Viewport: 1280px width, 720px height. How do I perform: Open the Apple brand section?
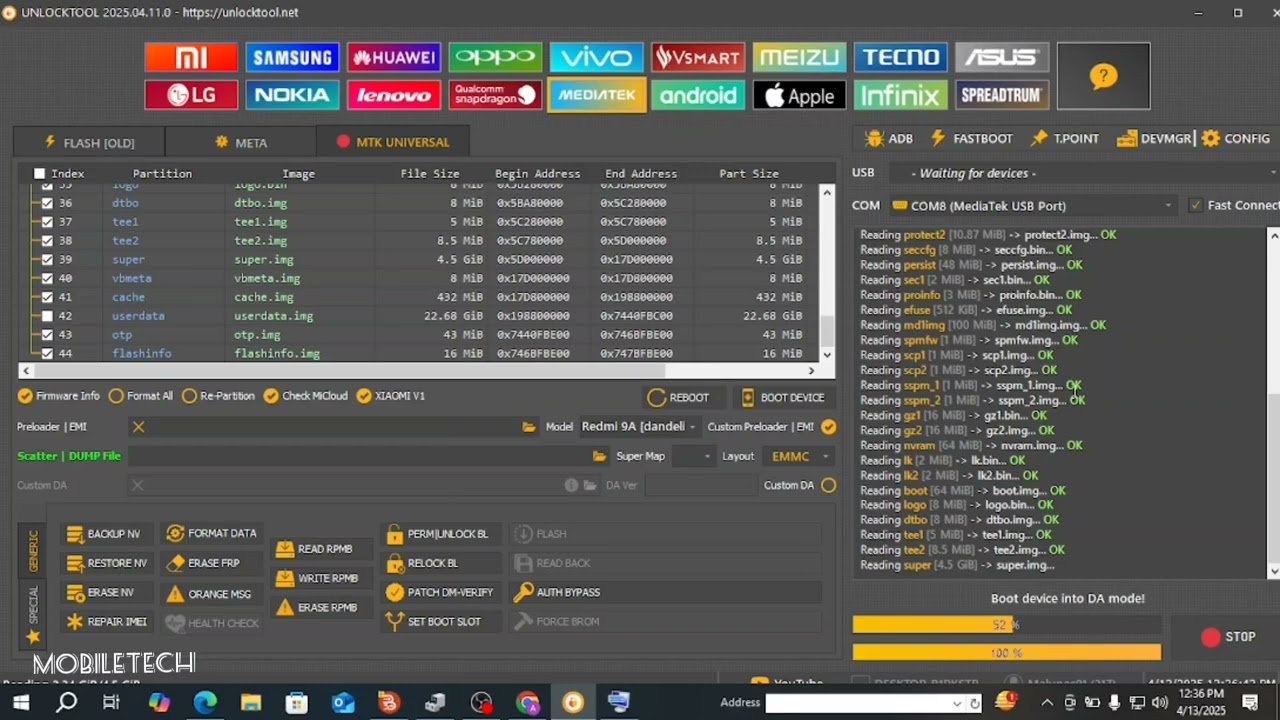pyautogui.click(x=799, y=95)
